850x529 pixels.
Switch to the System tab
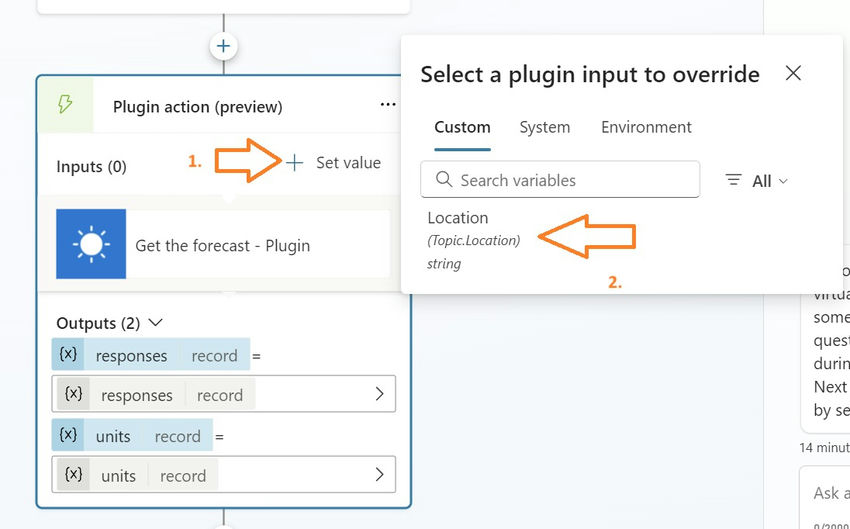pyautogui.click(x=545, y=127)
